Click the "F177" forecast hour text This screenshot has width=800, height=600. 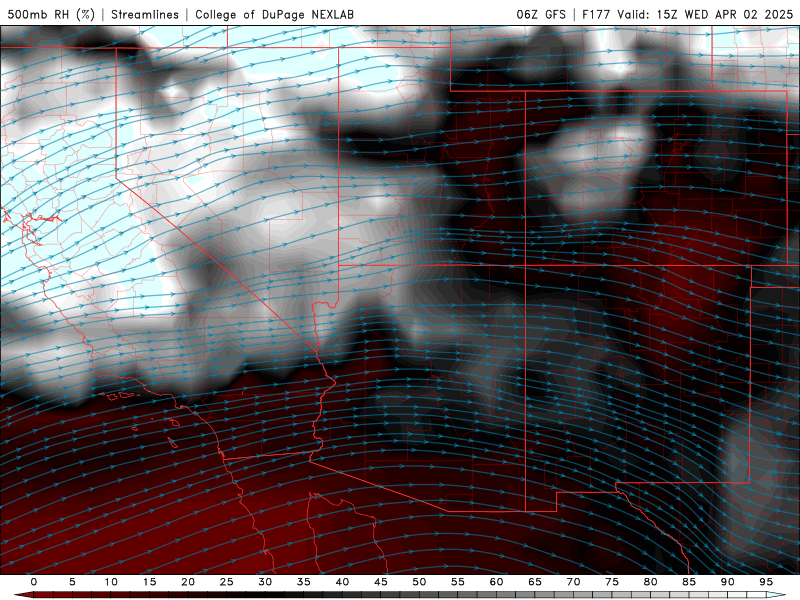coord(596,14)
